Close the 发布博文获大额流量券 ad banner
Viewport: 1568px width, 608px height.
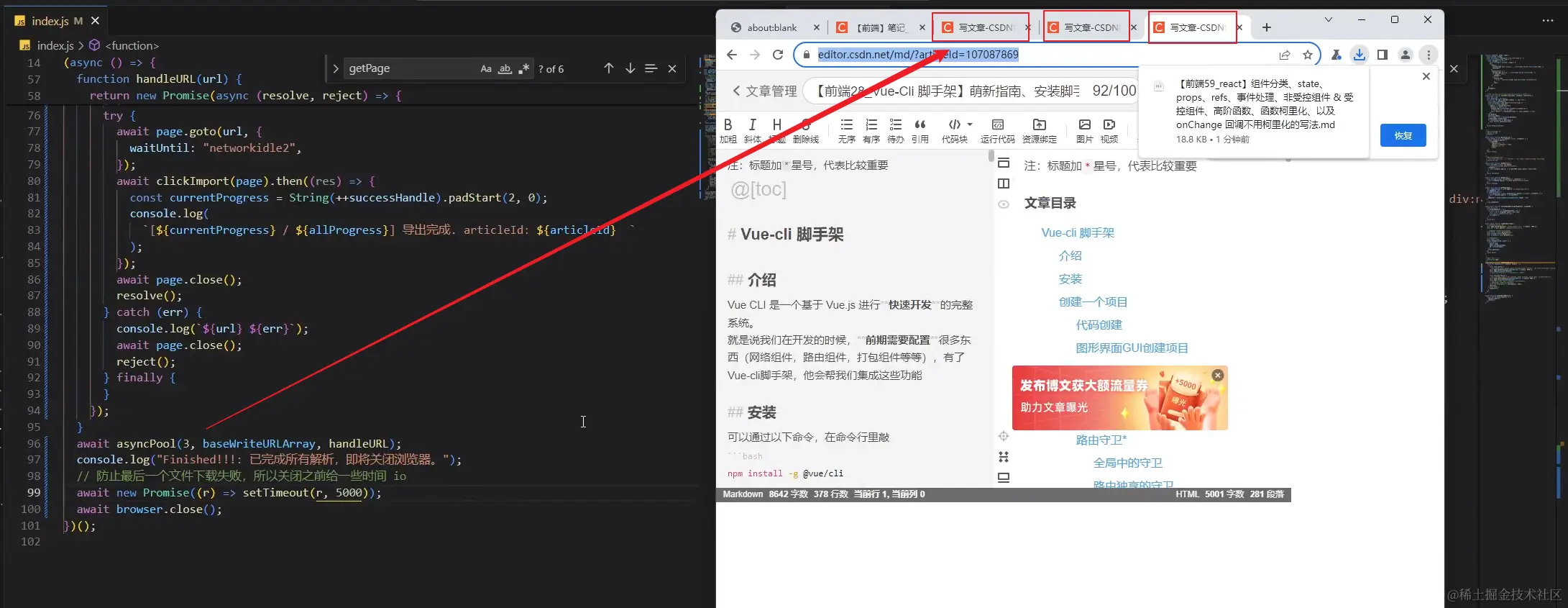pos(1217,375)
